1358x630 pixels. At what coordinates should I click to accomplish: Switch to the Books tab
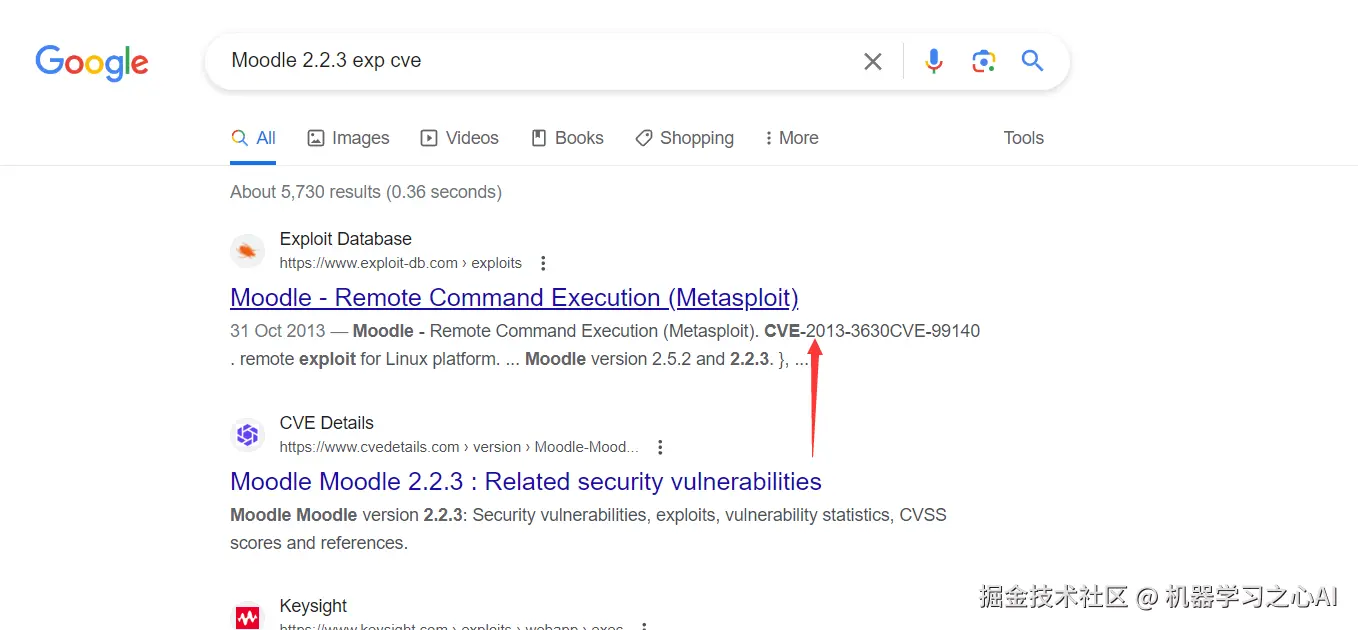tap(567, 138)
